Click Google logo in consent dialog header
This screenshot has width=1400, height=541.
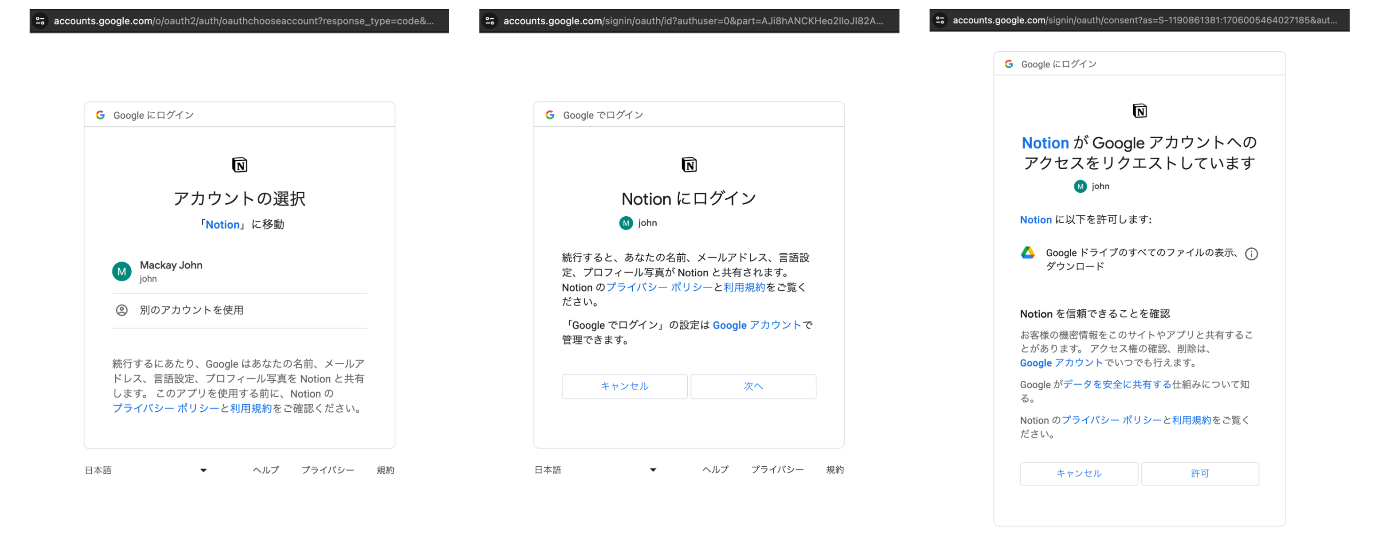click(x=1008, y=64)
